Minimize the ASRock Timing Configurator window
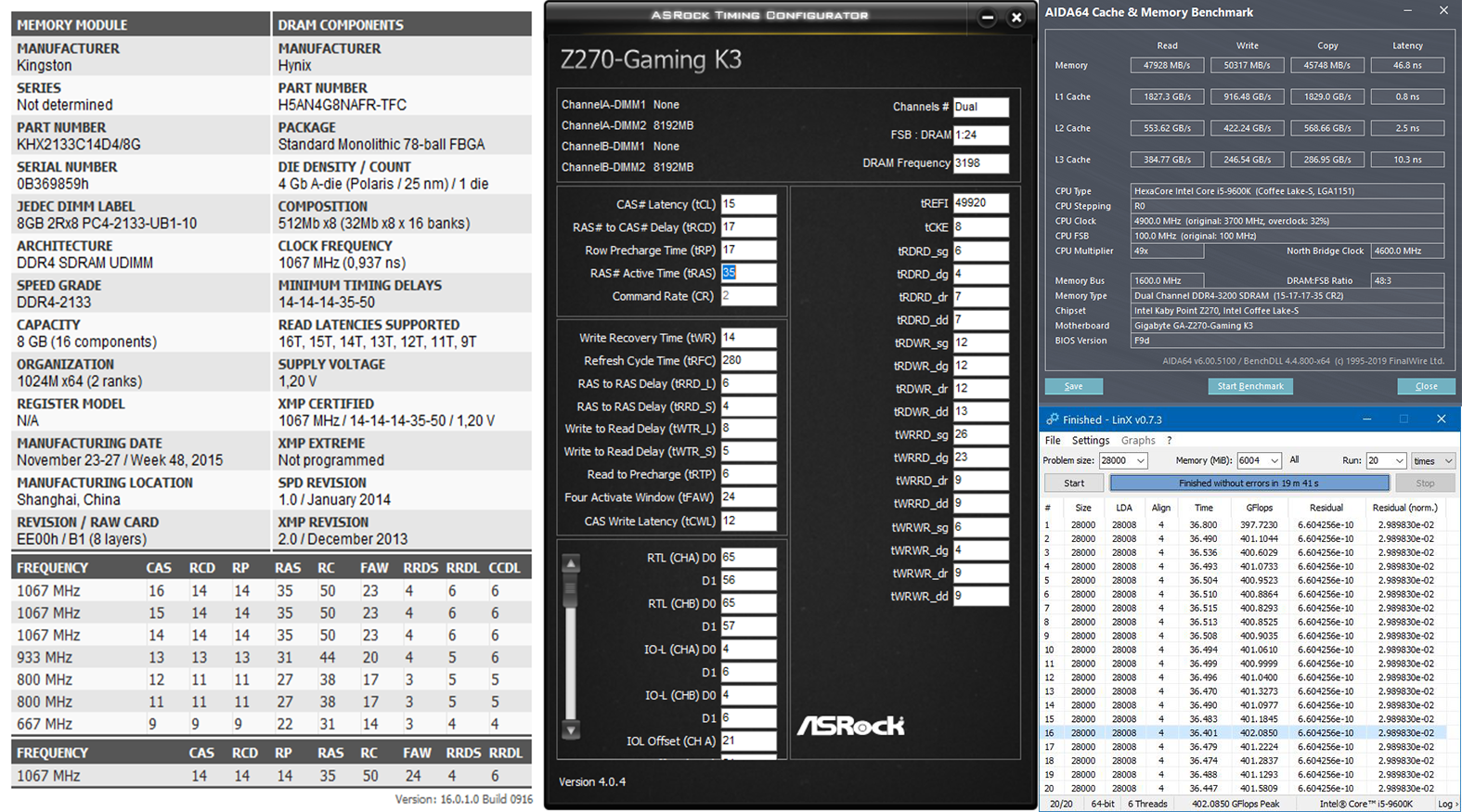1462x812 pixels. coord(988,18)
